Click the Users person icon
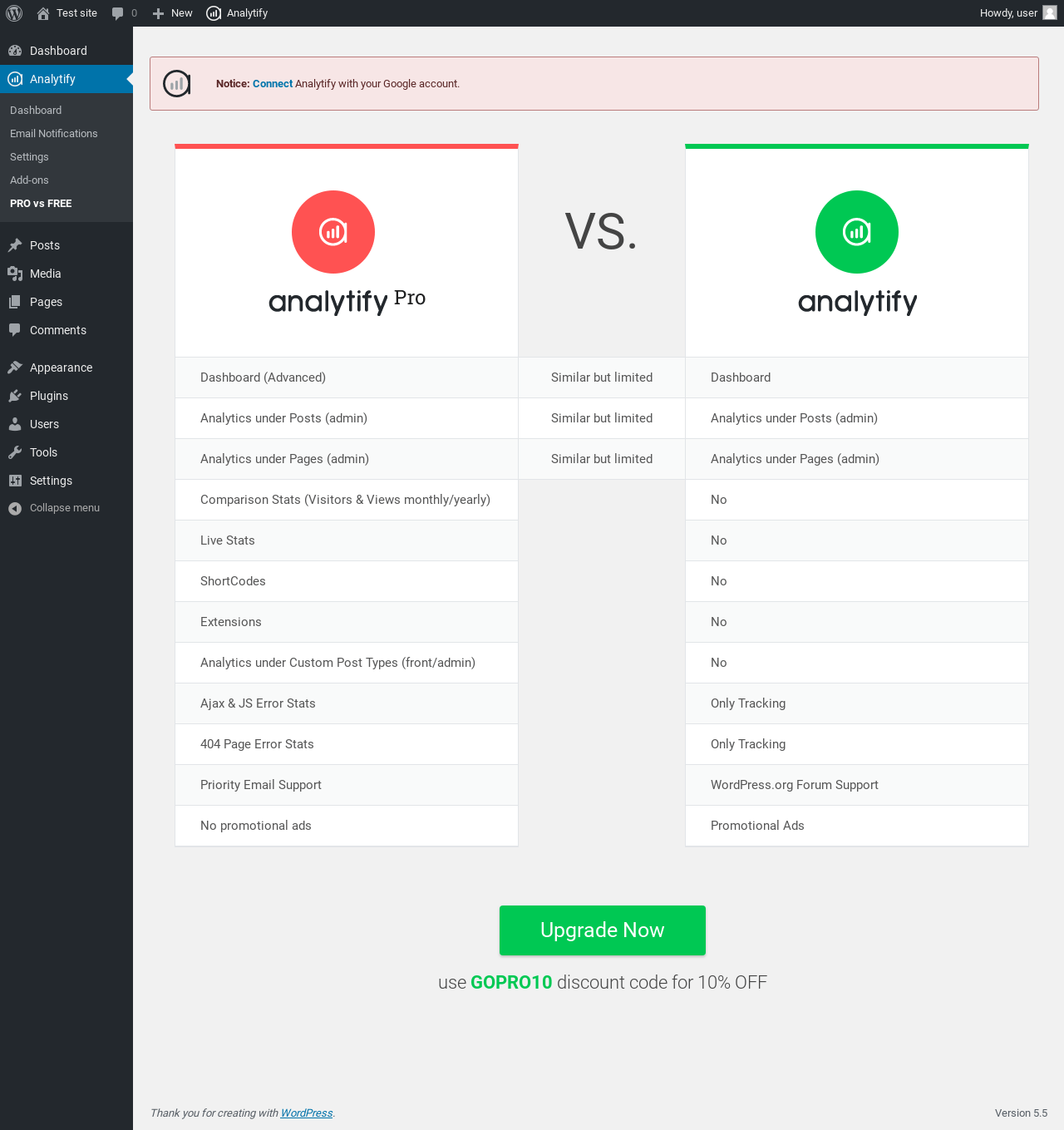 (15, 424)
